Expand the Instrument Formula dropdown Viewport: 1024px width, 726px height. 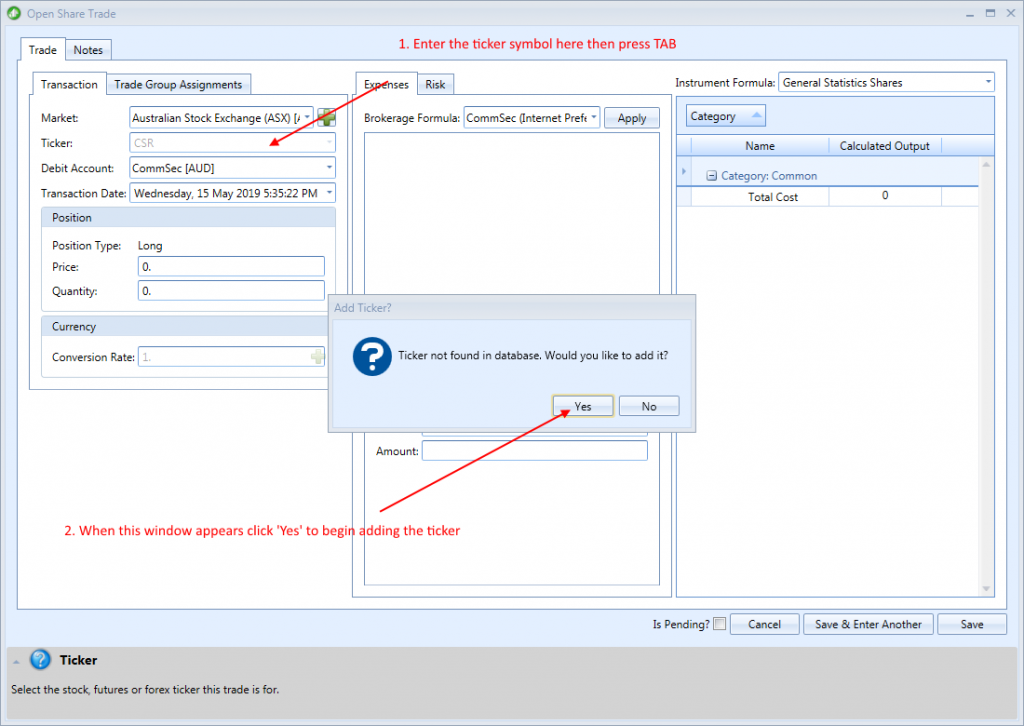click(987, 82)
